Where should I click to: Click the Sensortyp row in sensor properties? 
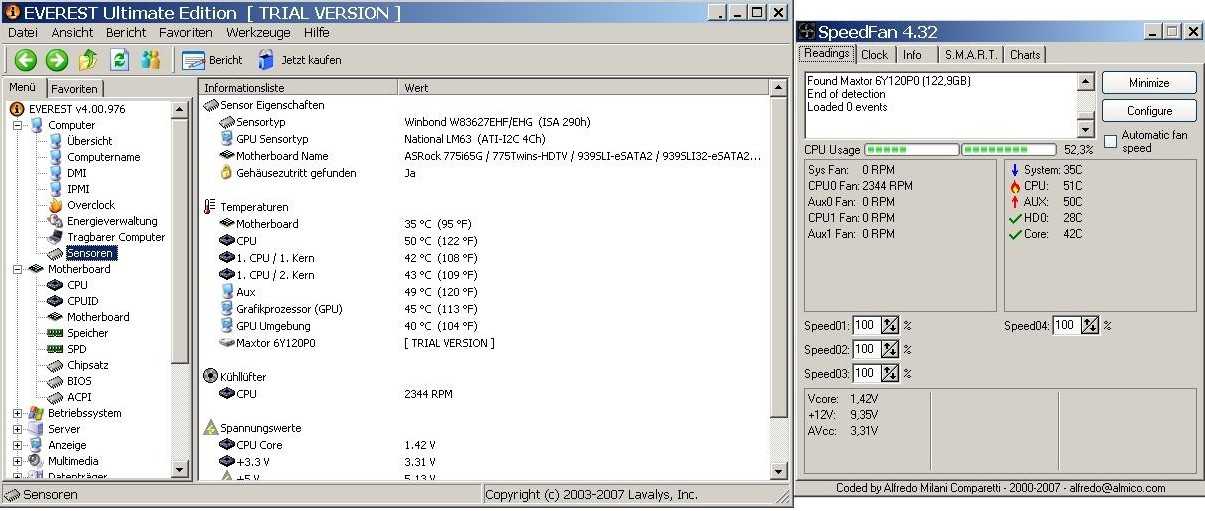(x=485, y=122)
